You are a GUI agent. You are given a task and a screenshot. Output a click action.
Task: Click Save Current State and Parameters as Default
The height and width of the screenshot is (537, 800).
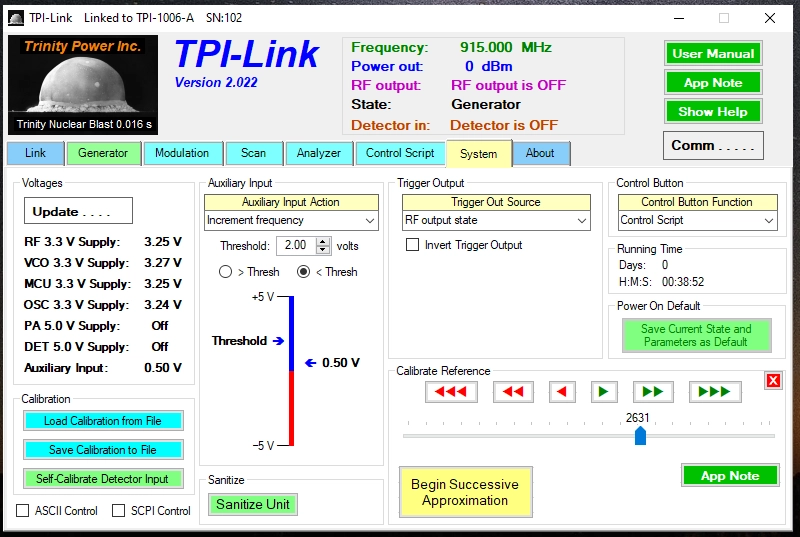696,336
